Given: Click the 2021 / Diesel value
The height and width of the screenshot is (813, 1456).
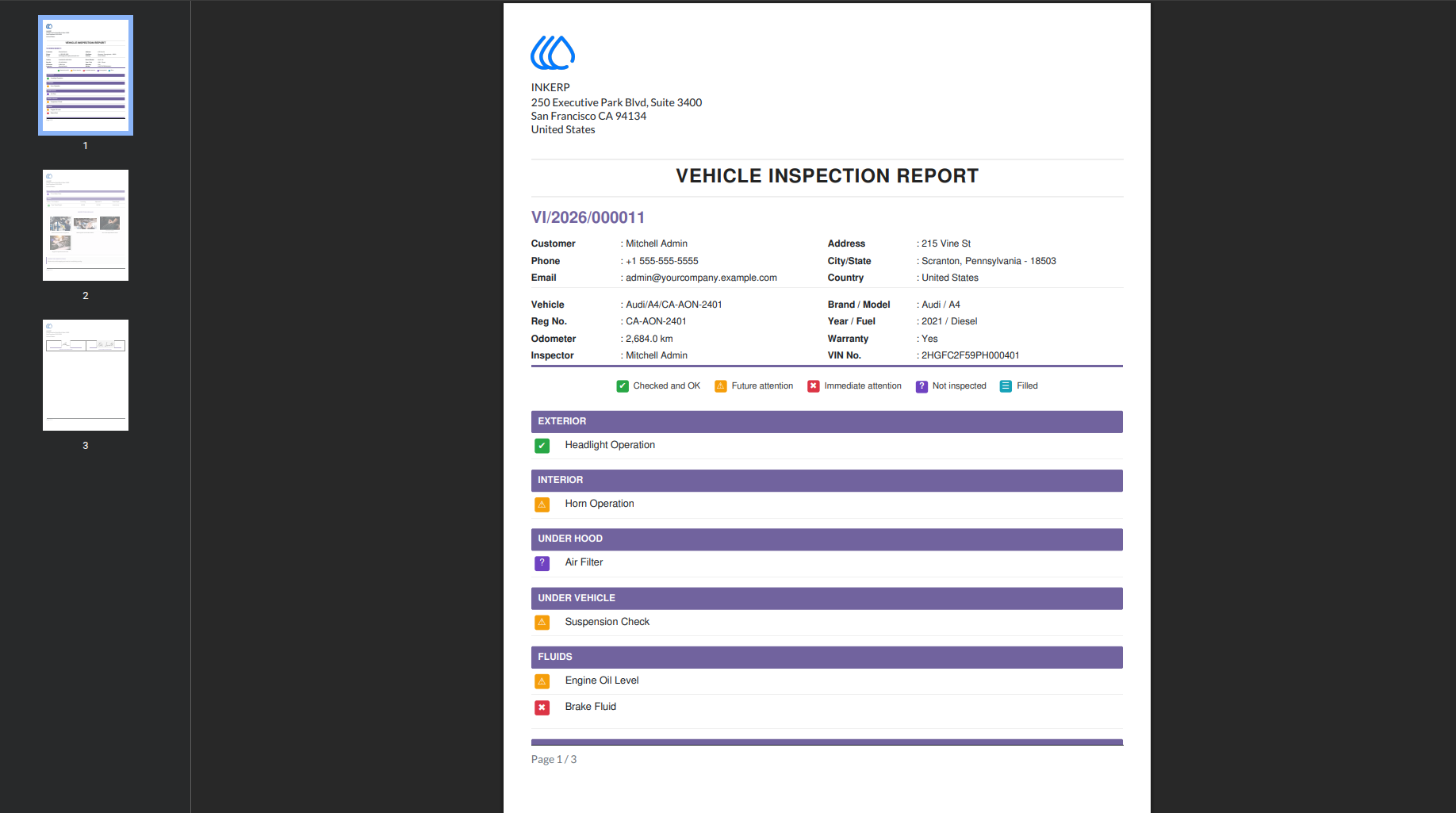Looking at the screenshot, I should (949, 321).
